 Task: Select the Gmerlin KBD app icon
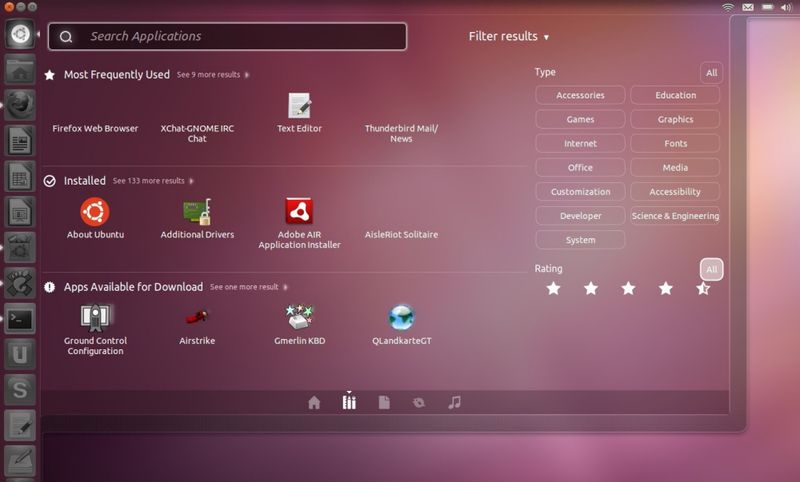[x=299, y=317]
